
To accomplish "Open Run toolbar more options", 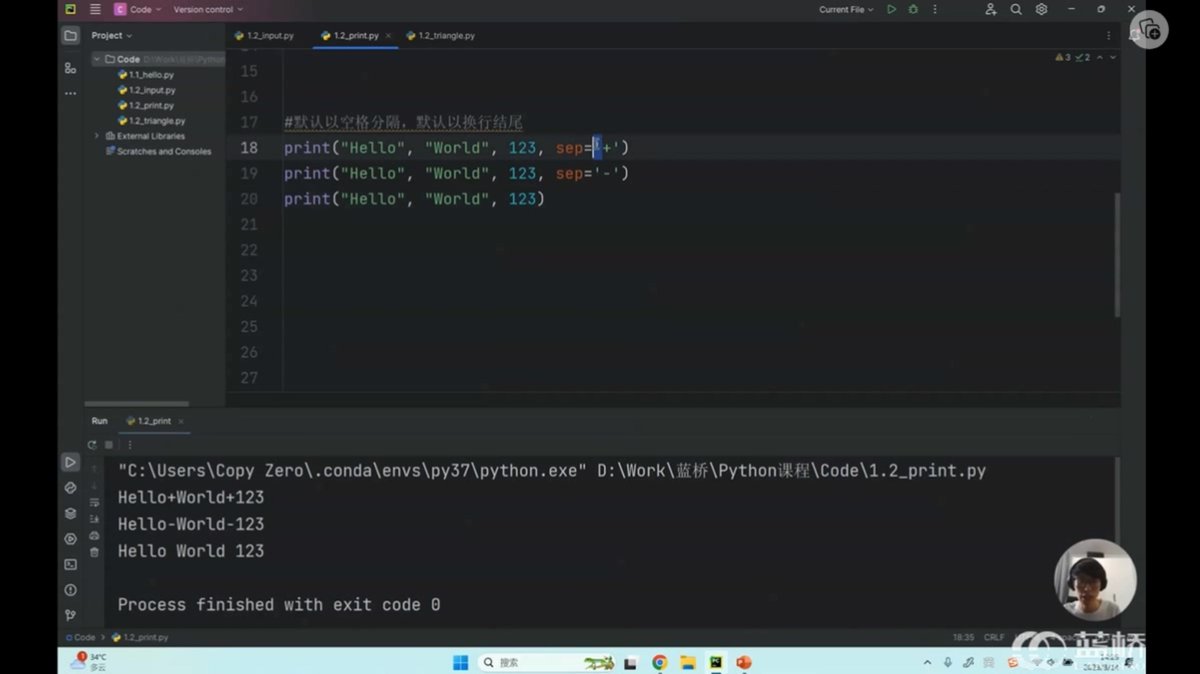I will coord(129,445).
